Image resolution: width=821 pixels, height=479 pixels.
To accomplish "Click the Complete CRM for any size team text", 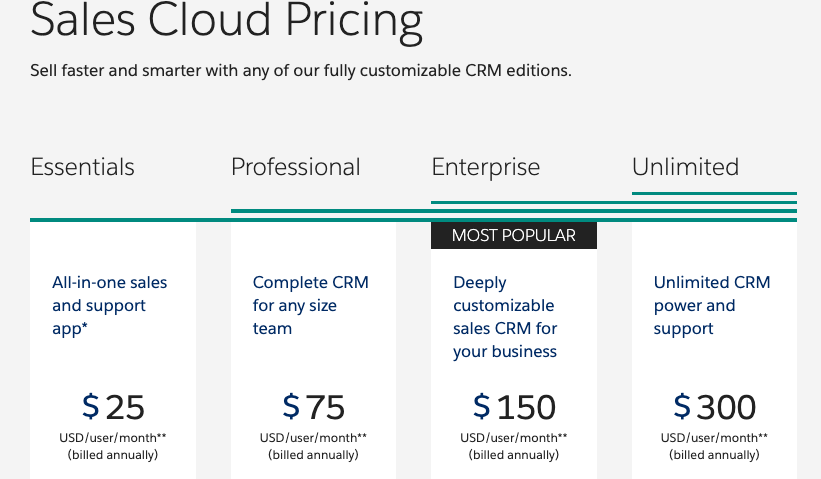I will 310,305.
